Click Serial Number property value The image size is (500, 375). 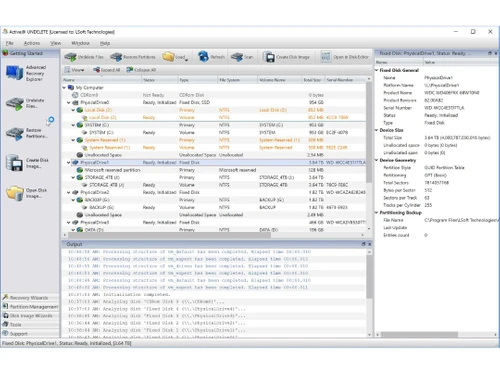click(444, 108)
